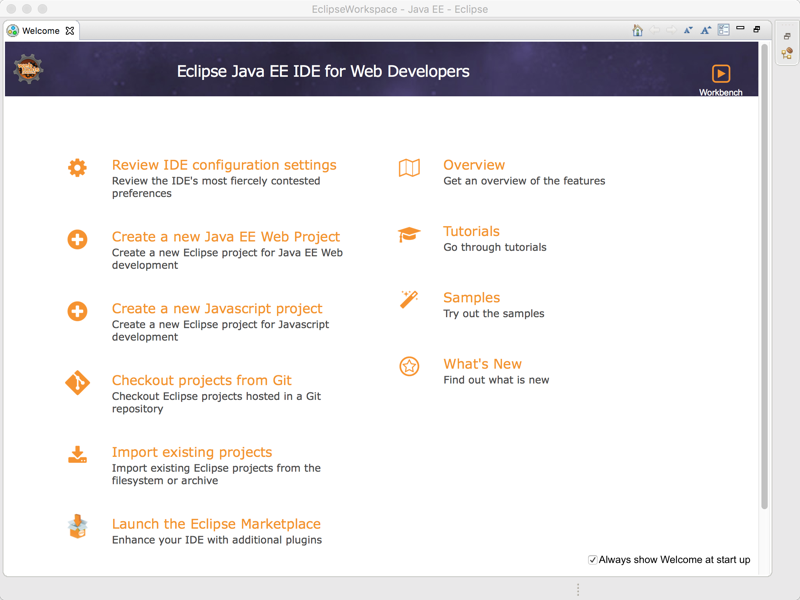
Task: Click the Eclipse gear logo in banner
Action: click(28, 69)
